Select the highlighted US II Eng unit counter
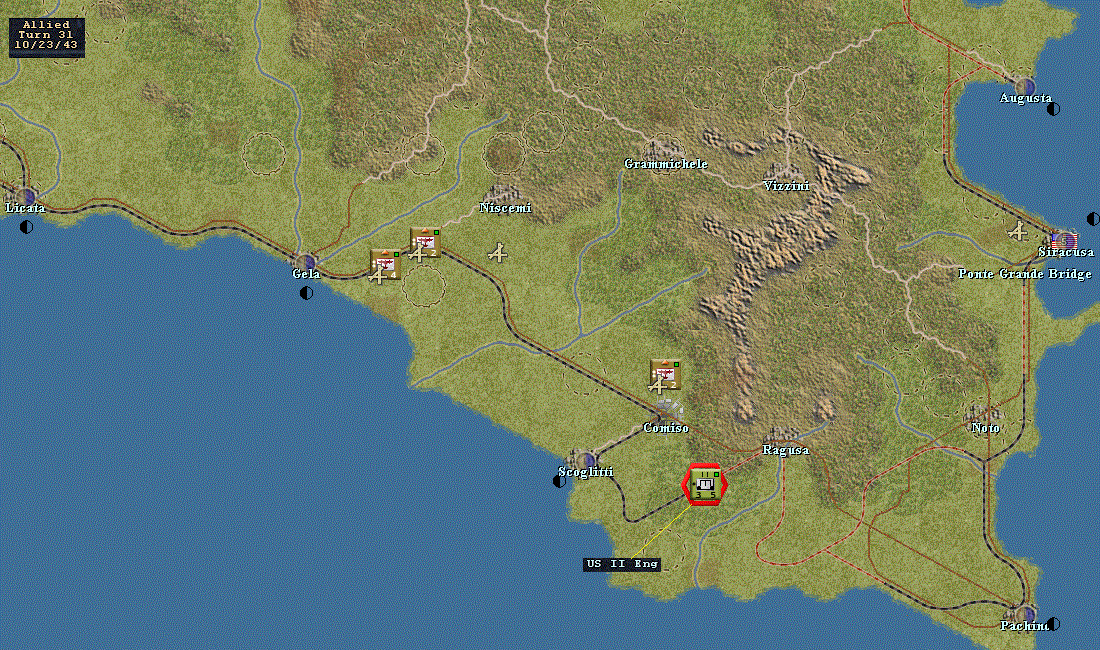The image size is (1100, 650). [x=705, y=485]
